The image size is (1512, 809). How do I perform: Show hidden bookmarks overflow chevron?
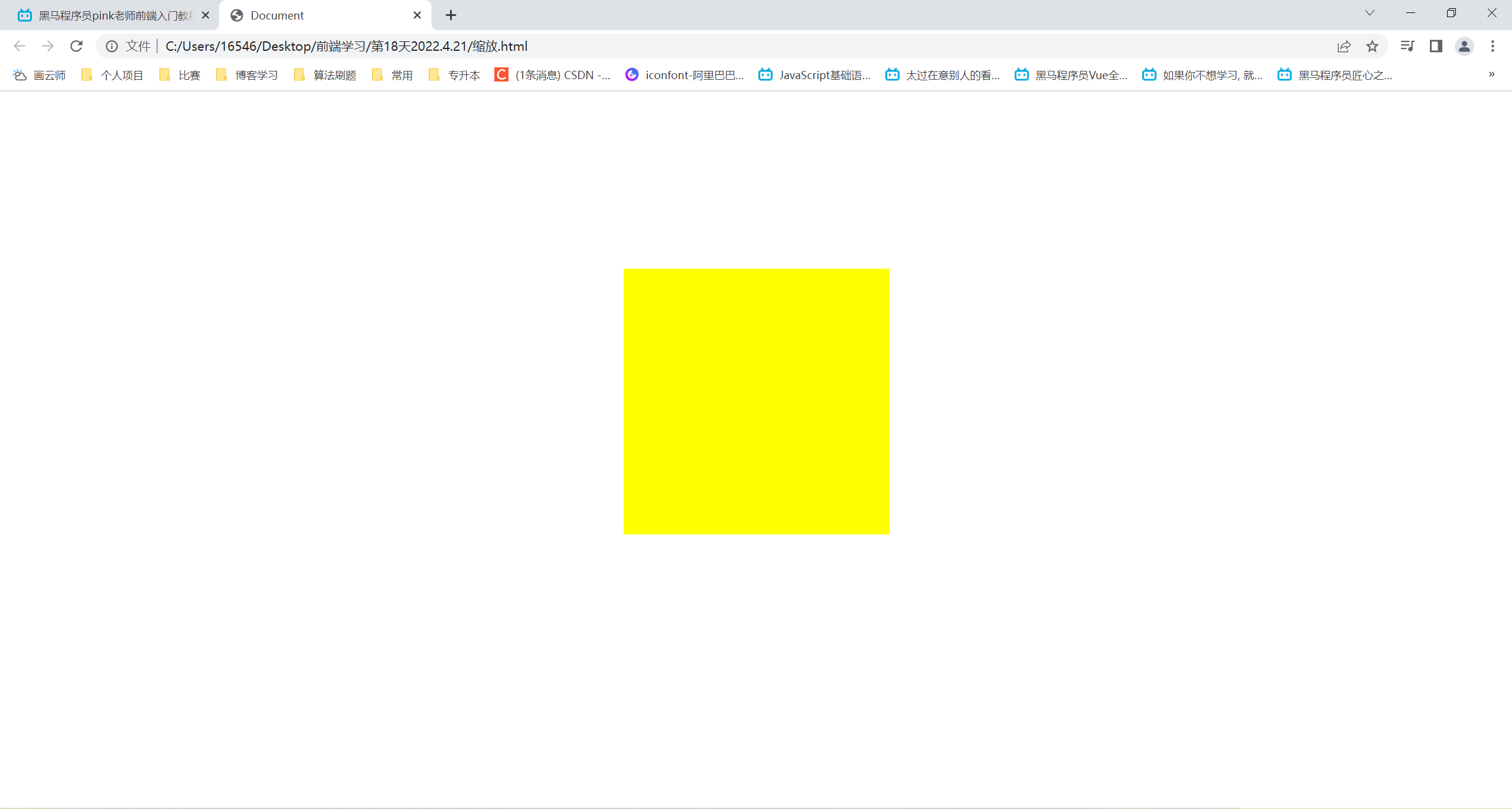pos(1491,74)
